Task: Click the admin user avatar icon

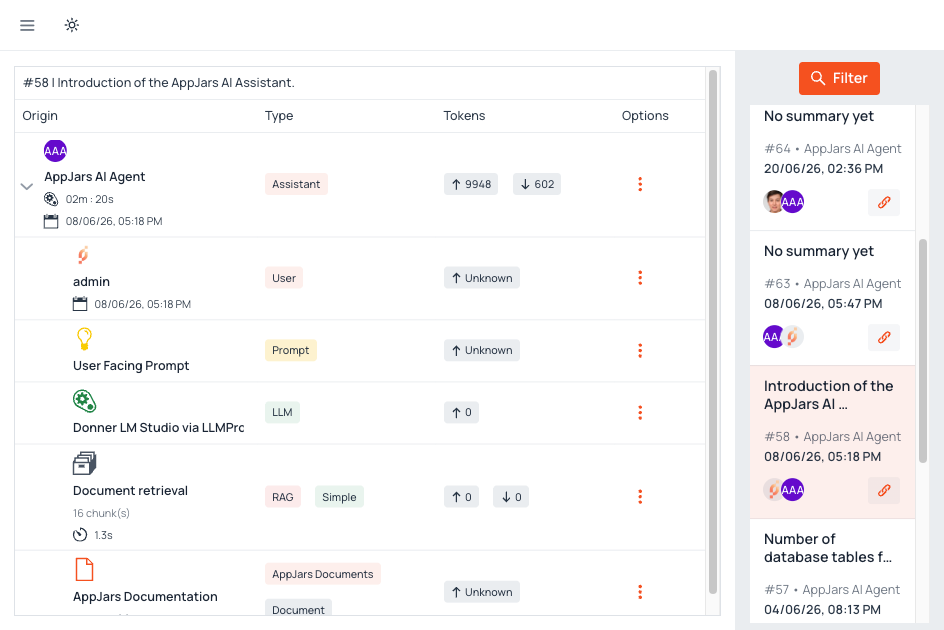Action: (x=84, y=255)
